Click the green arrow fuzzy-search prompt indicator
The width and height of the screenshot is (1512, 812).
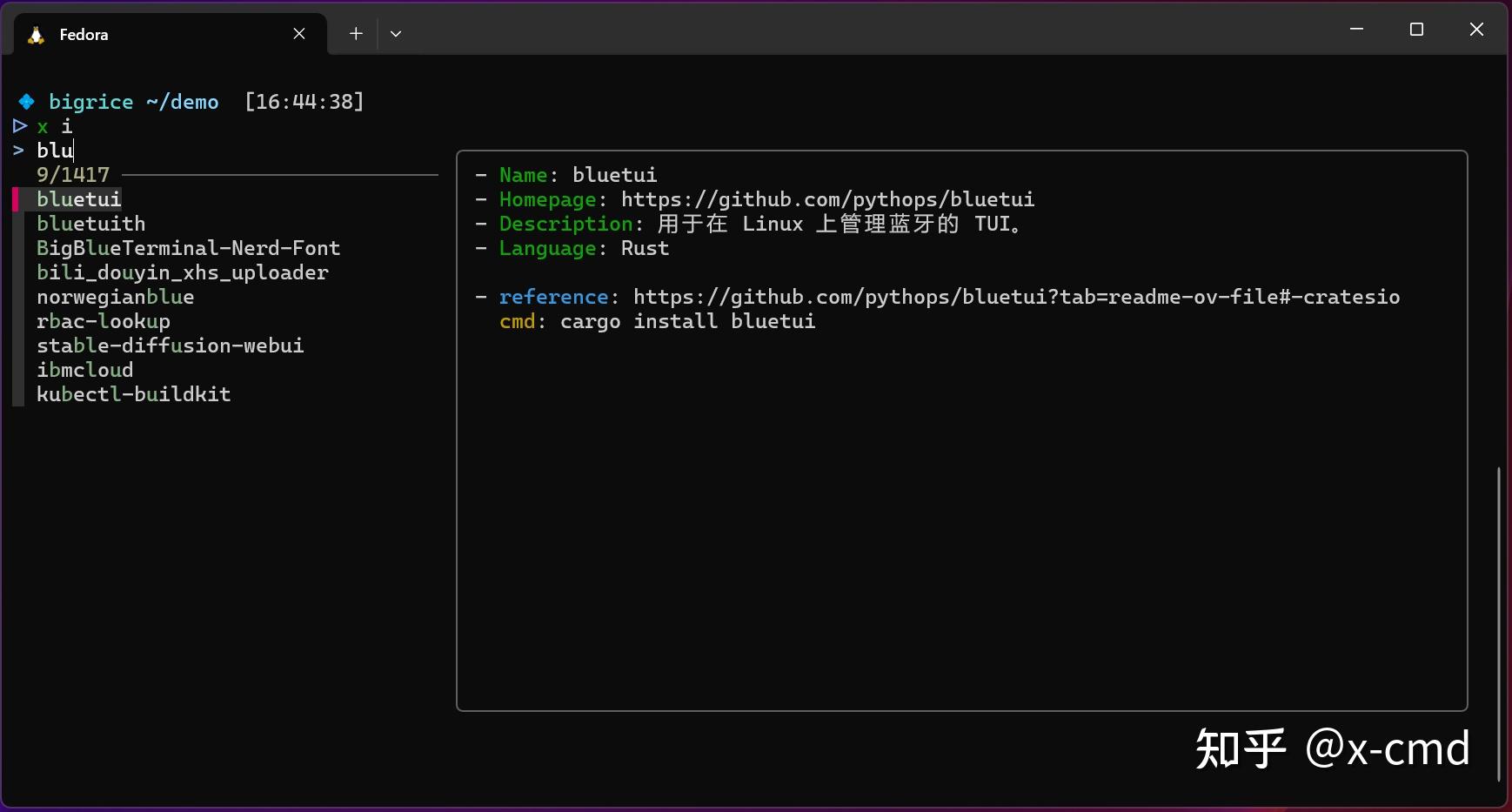coord(17,150)
